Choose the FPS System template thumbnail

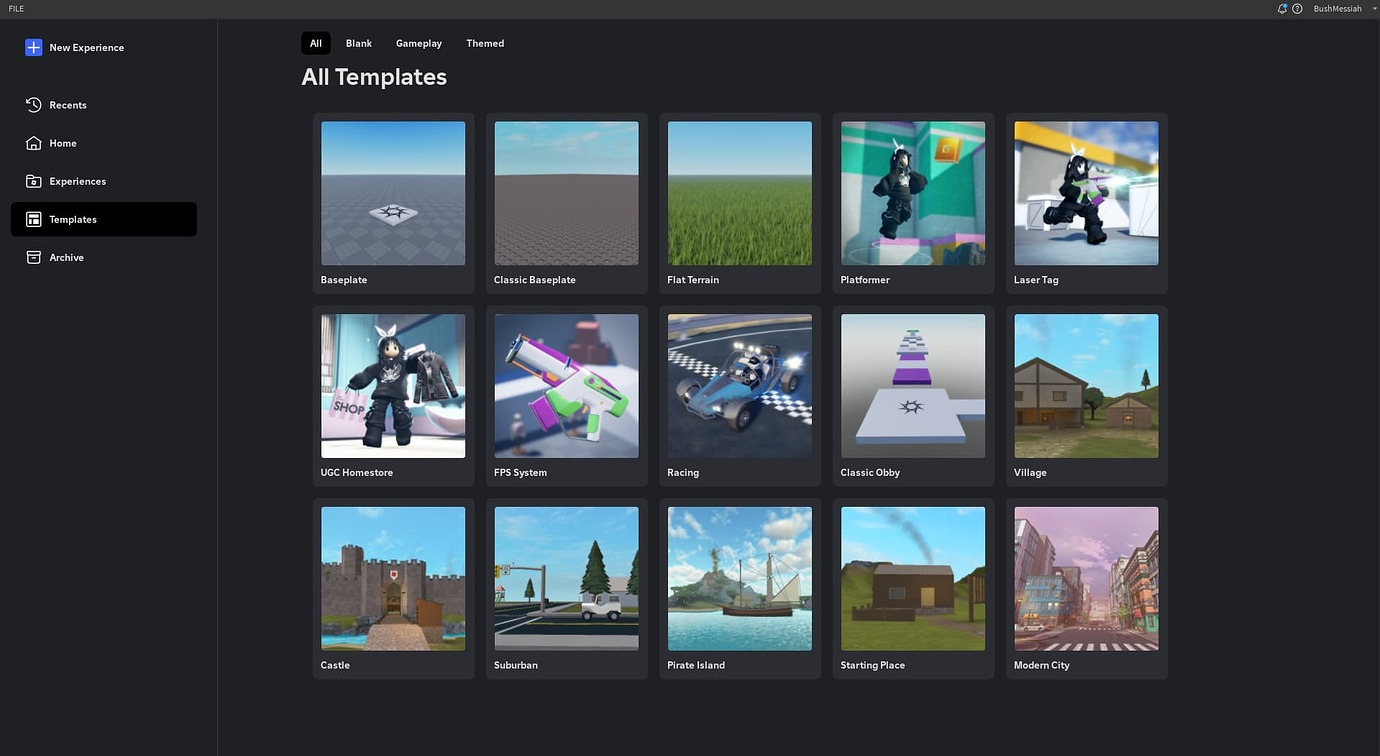point(566,386)
